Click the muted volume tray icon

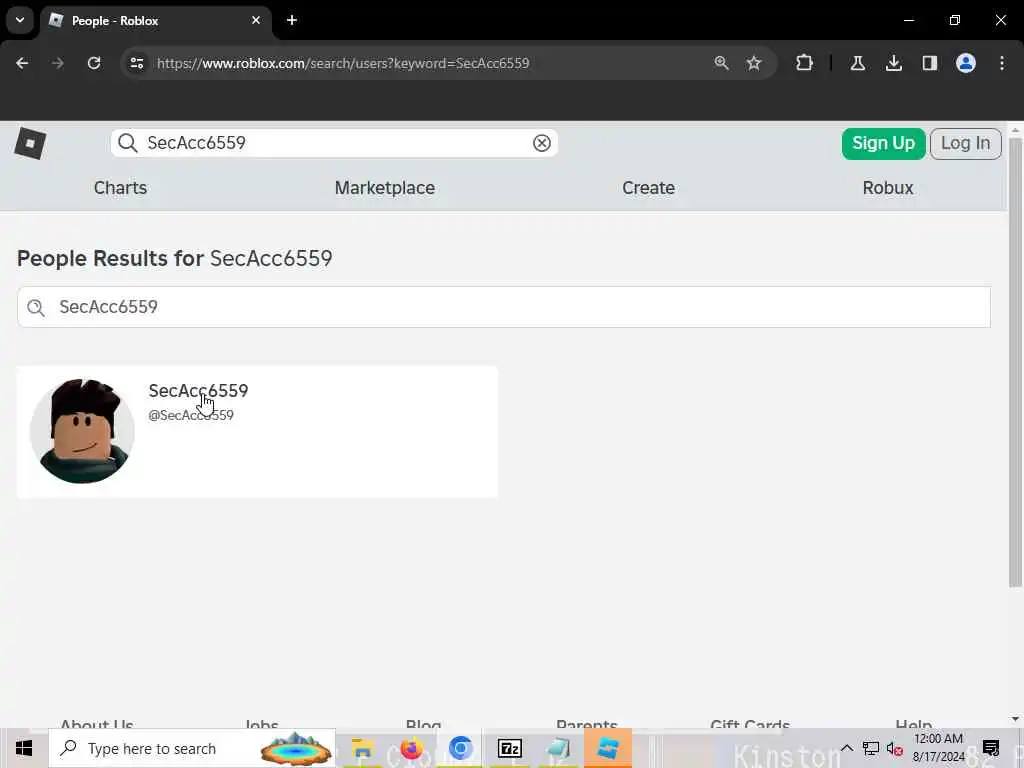(895, 748)
